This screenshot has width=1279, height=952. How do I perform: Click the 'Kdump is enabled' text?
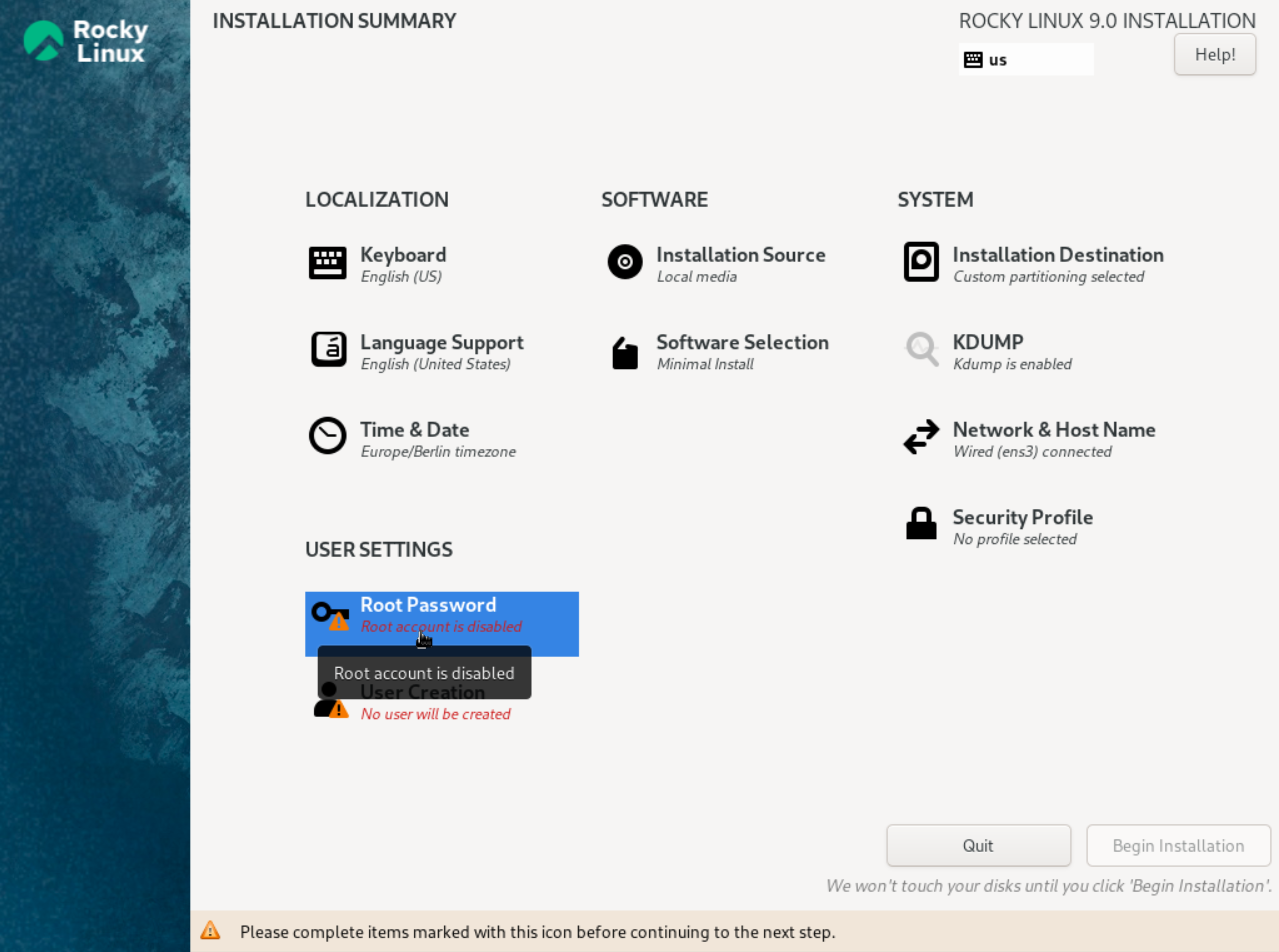pos(1012,365)
